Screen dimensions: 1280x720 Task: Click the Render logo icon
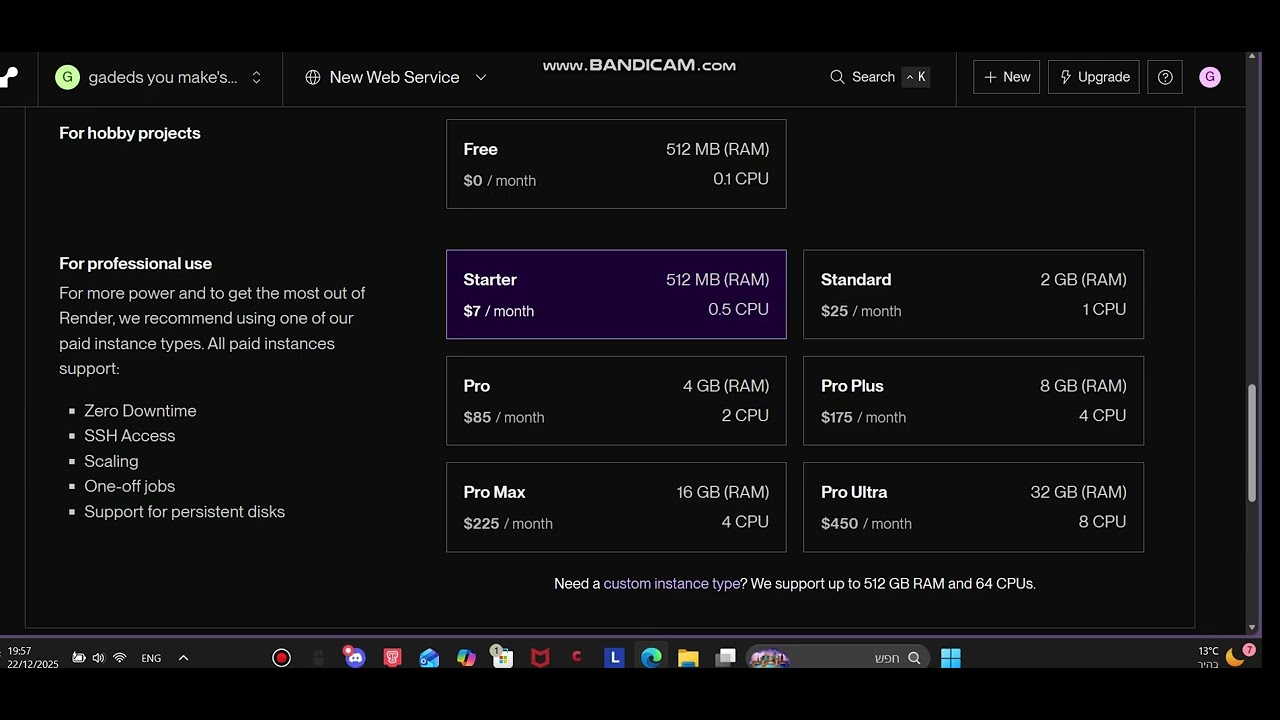[x=8, y=77]
